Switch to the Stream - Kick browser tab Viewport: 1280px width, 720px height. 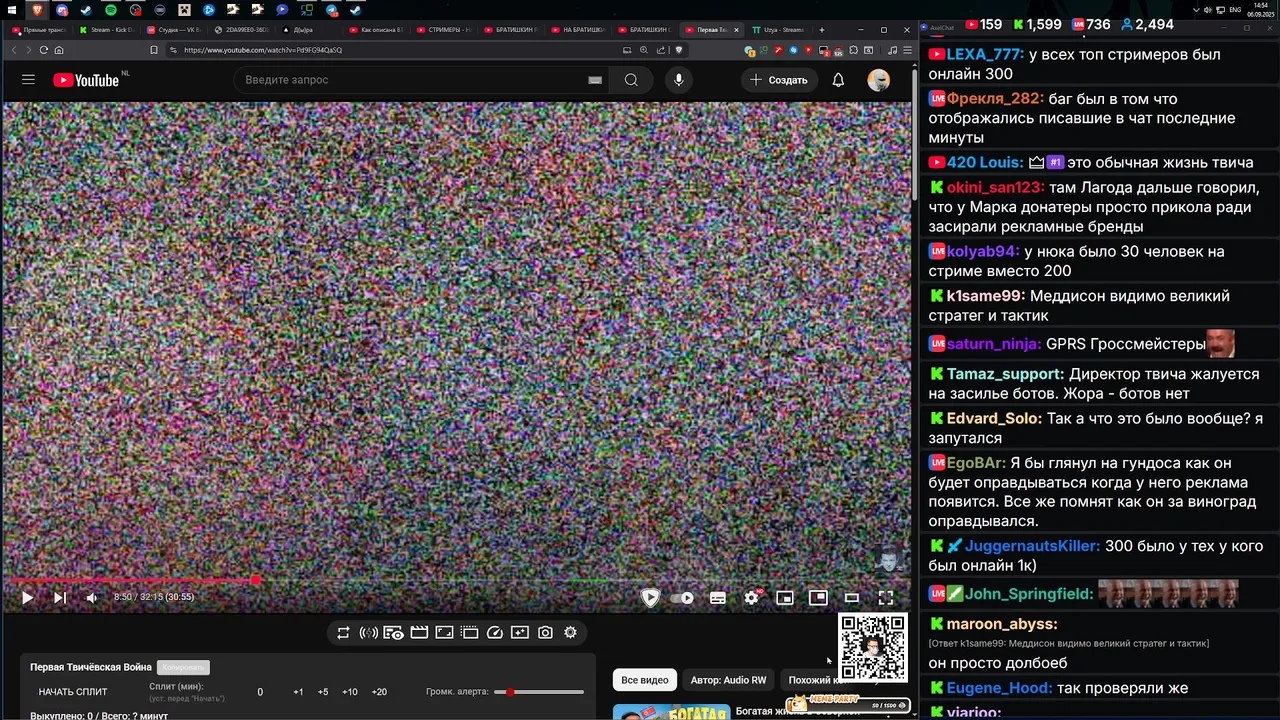(x=106, y=30)
